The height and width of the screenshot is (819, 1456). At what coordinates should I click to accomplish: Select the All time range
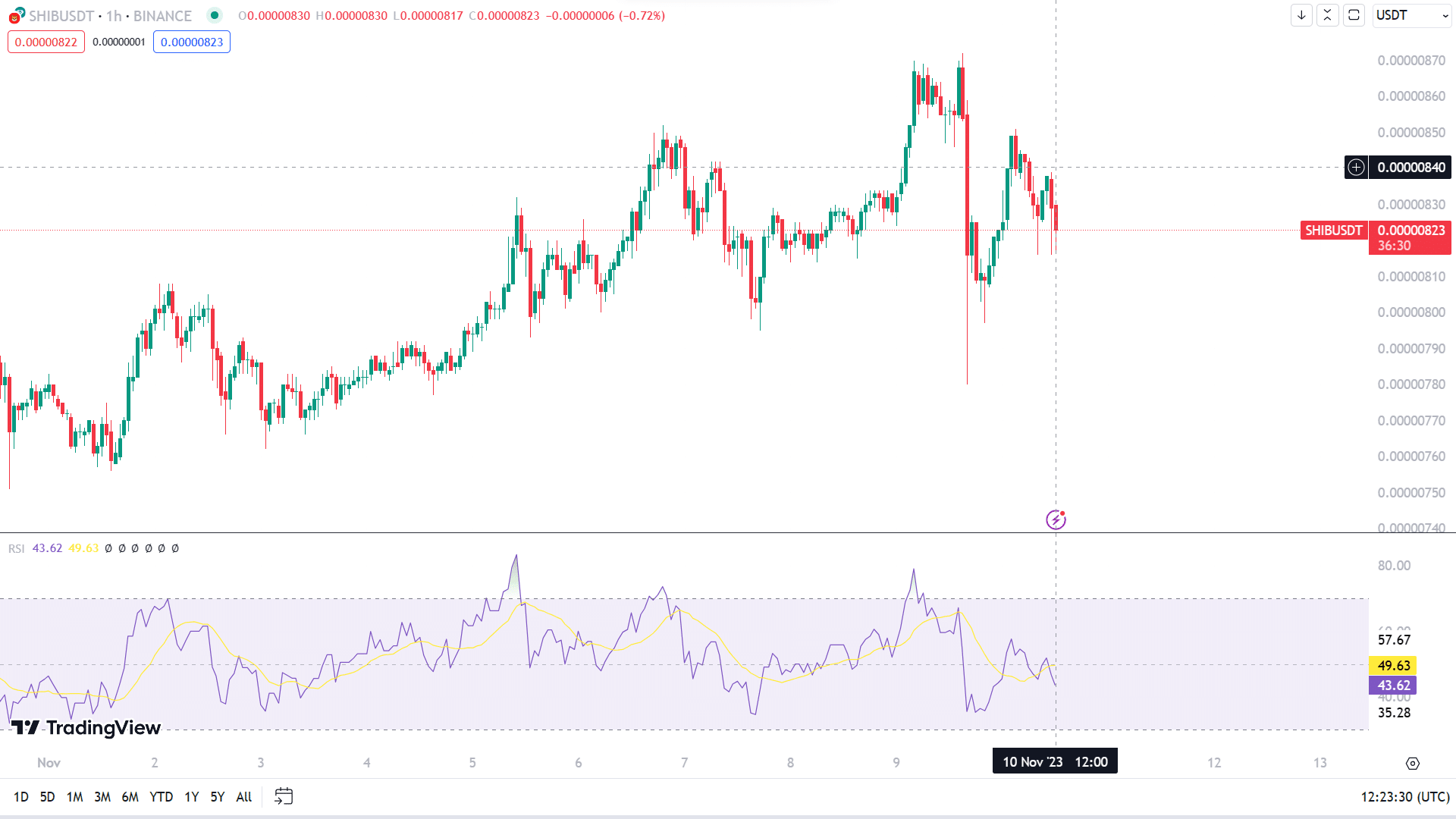point(244,797)
